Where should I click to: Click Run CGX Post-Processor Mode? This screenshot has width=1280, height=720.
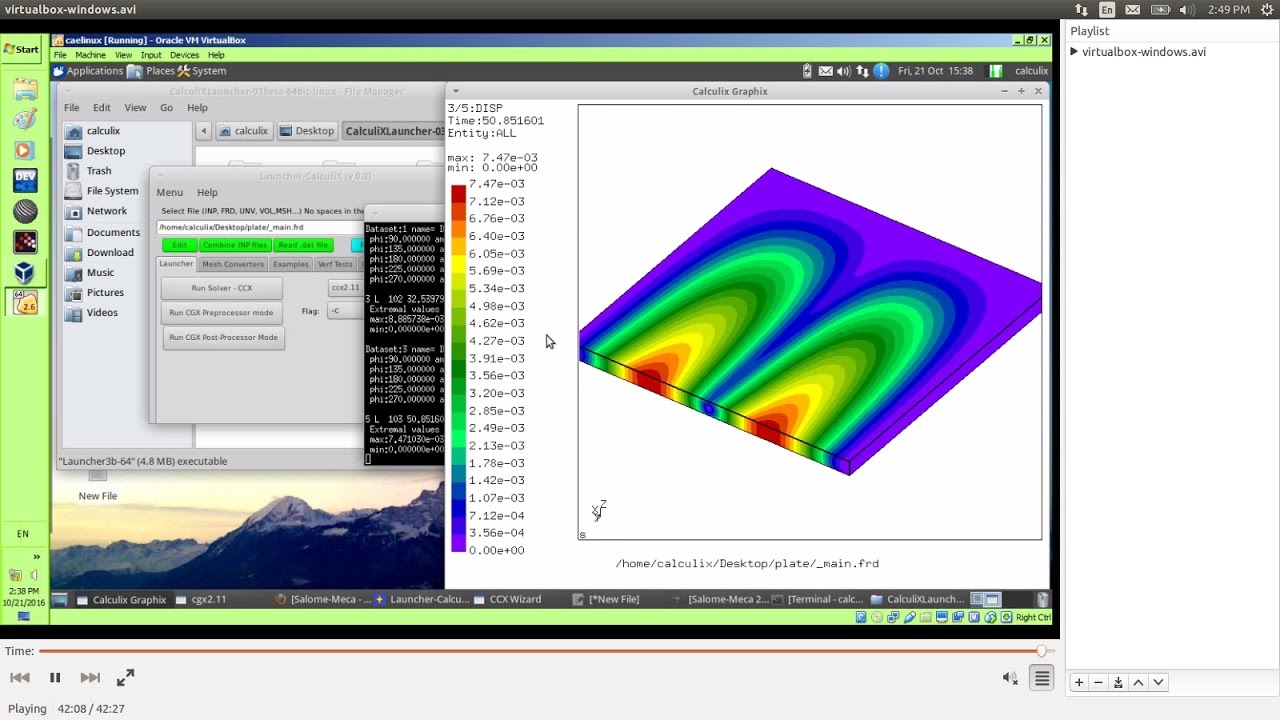[x=223, y=338]
